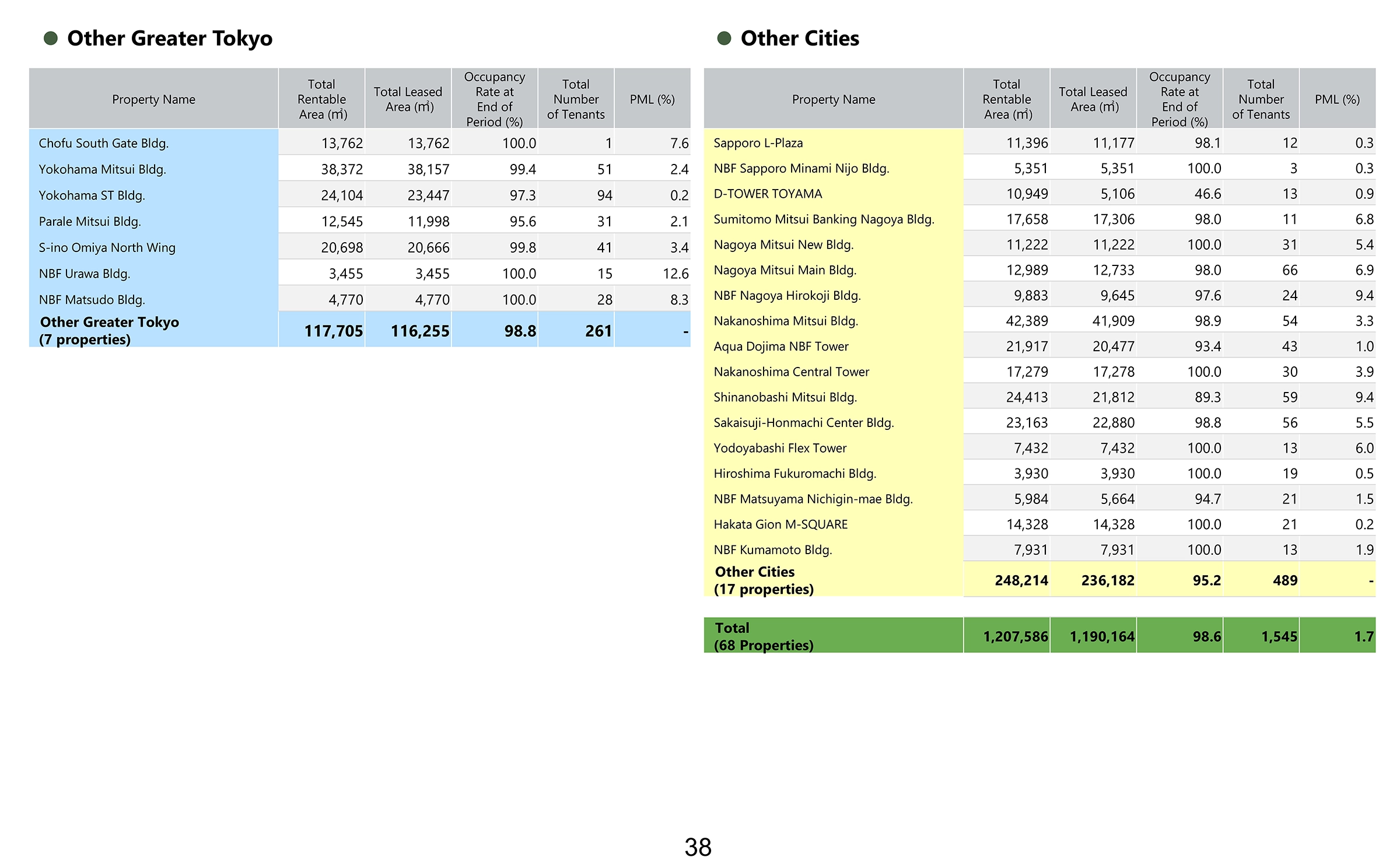Click Yokohama Mitsui Bldg. property name

[x=102, y=170]
